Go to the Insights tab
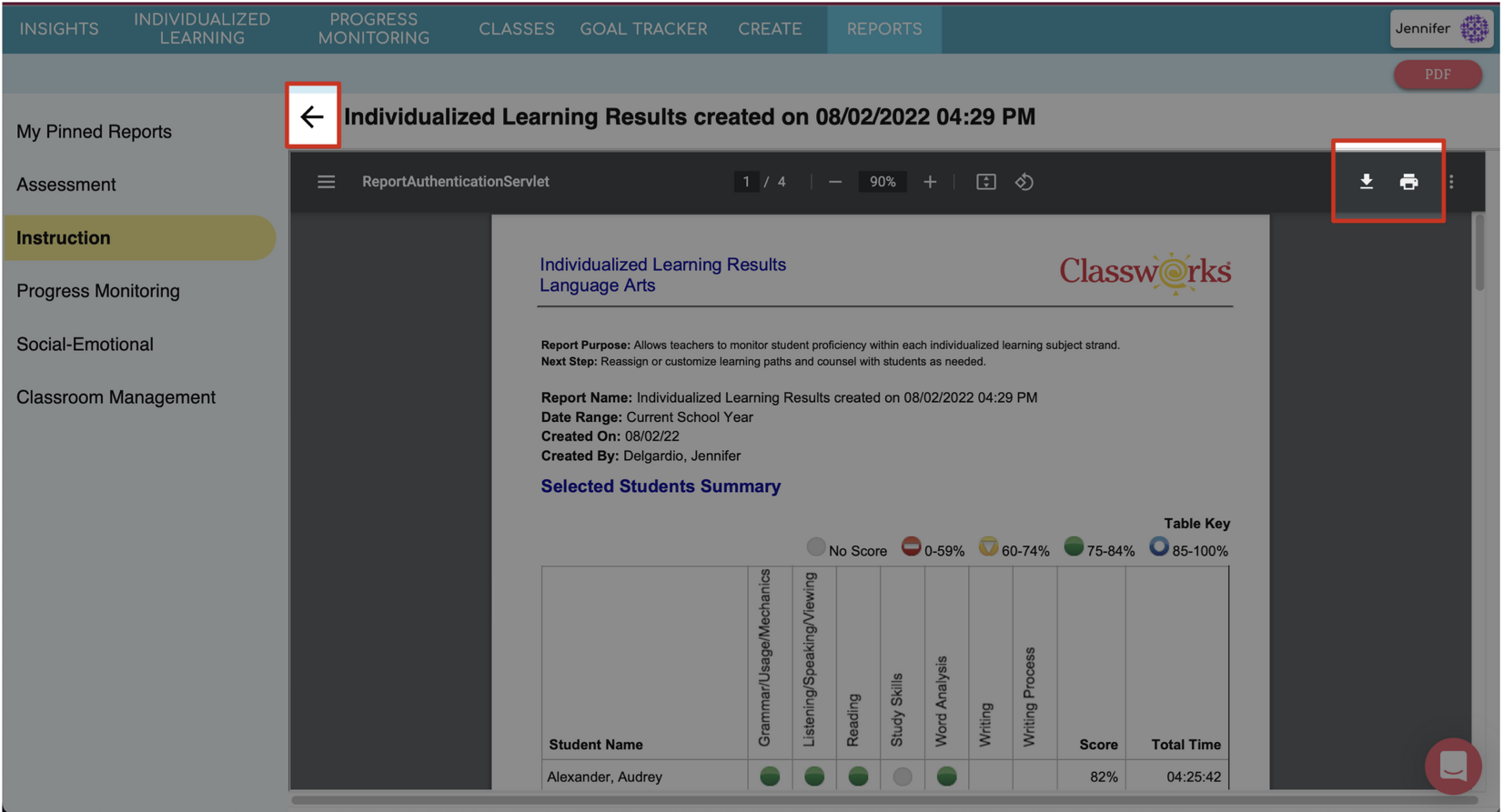This screenshot has width=1503, height=812. click(59, 29)
